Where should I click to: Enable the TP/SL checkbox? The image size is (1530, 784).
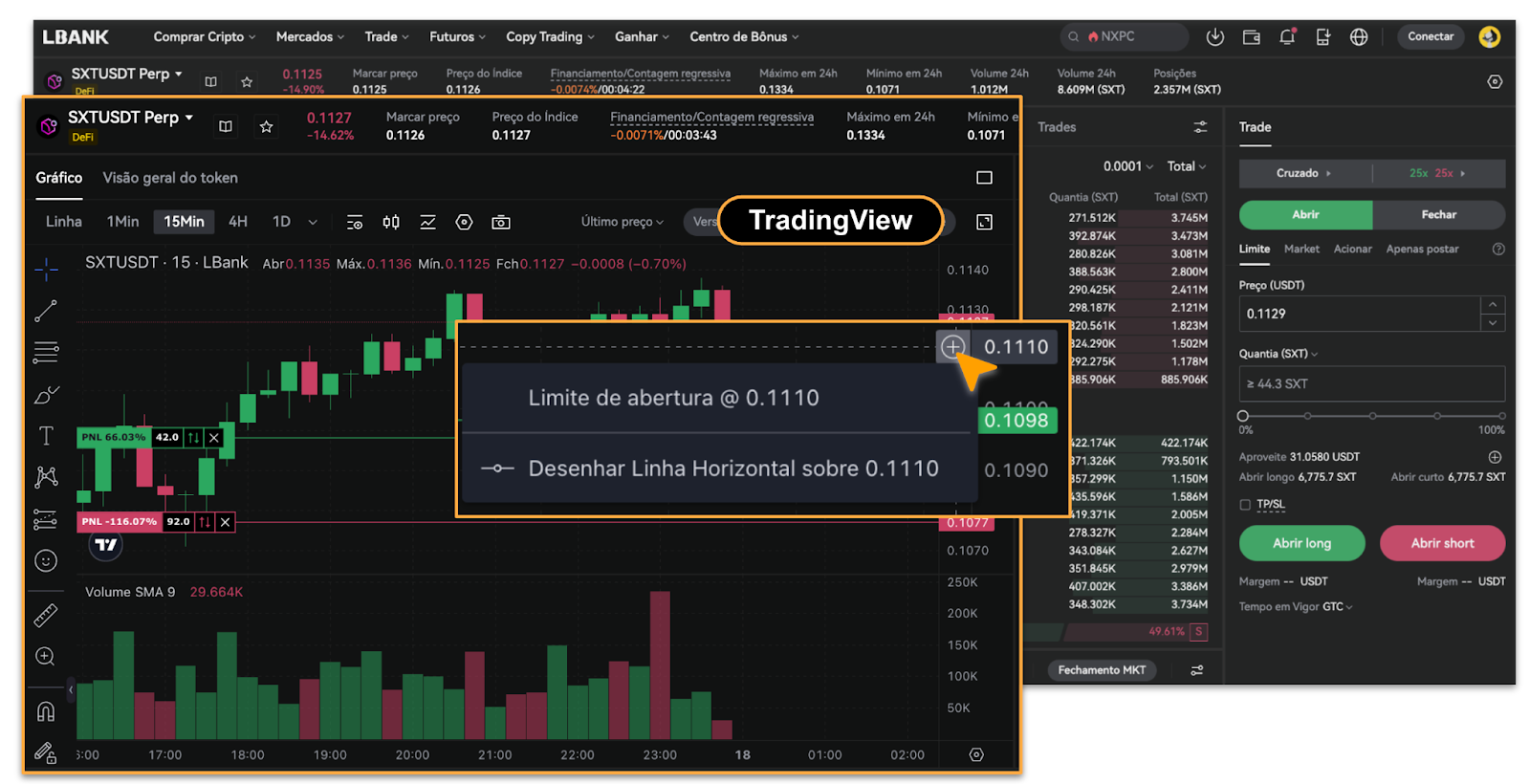(1245, 505)
